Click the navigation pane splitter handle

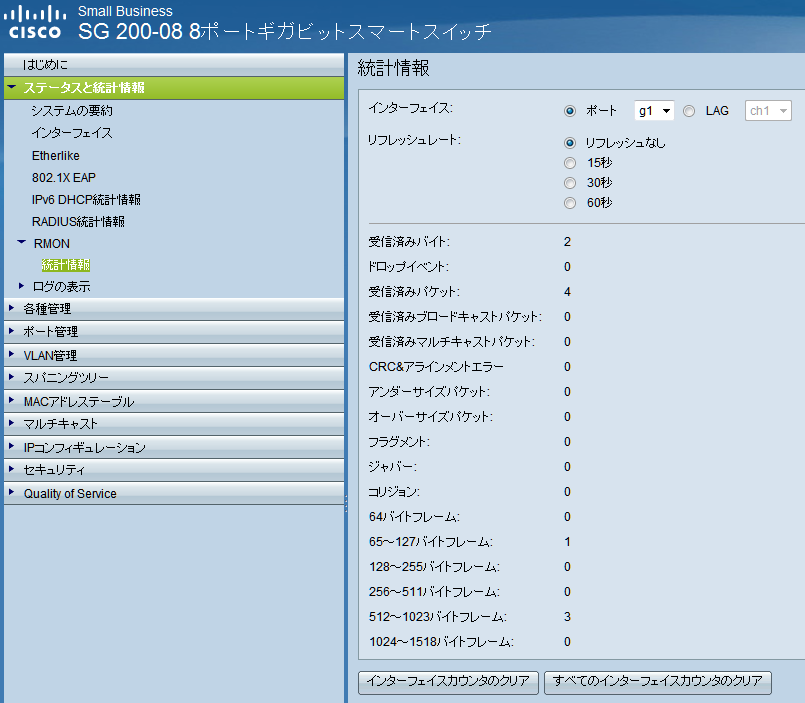click(x=346, y=503)
